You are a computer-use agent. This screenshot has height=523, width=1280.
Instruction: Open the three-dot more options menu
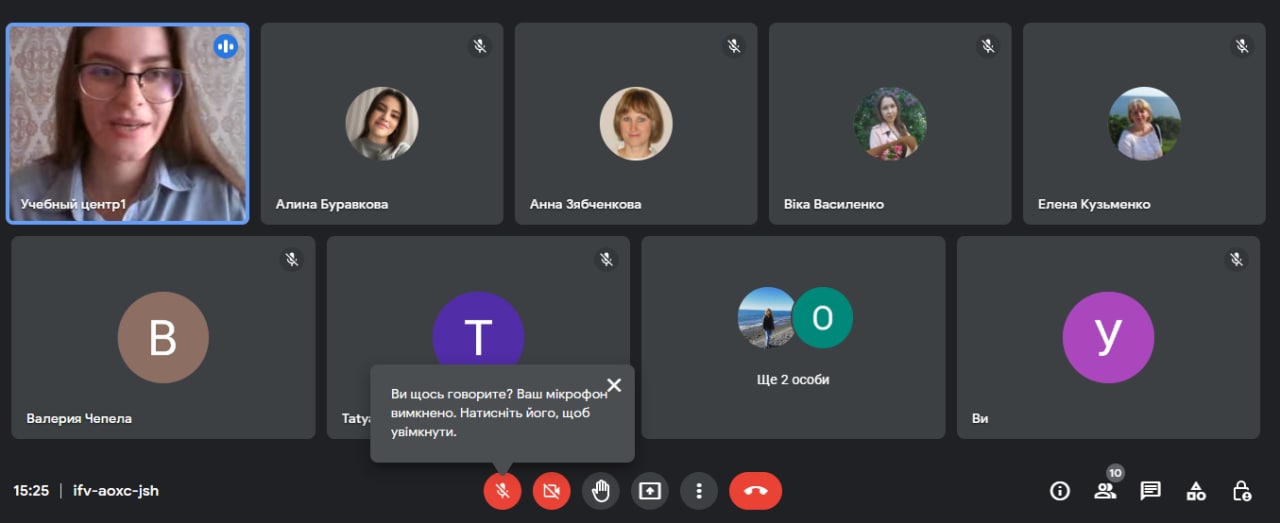(x=699, y=491)
